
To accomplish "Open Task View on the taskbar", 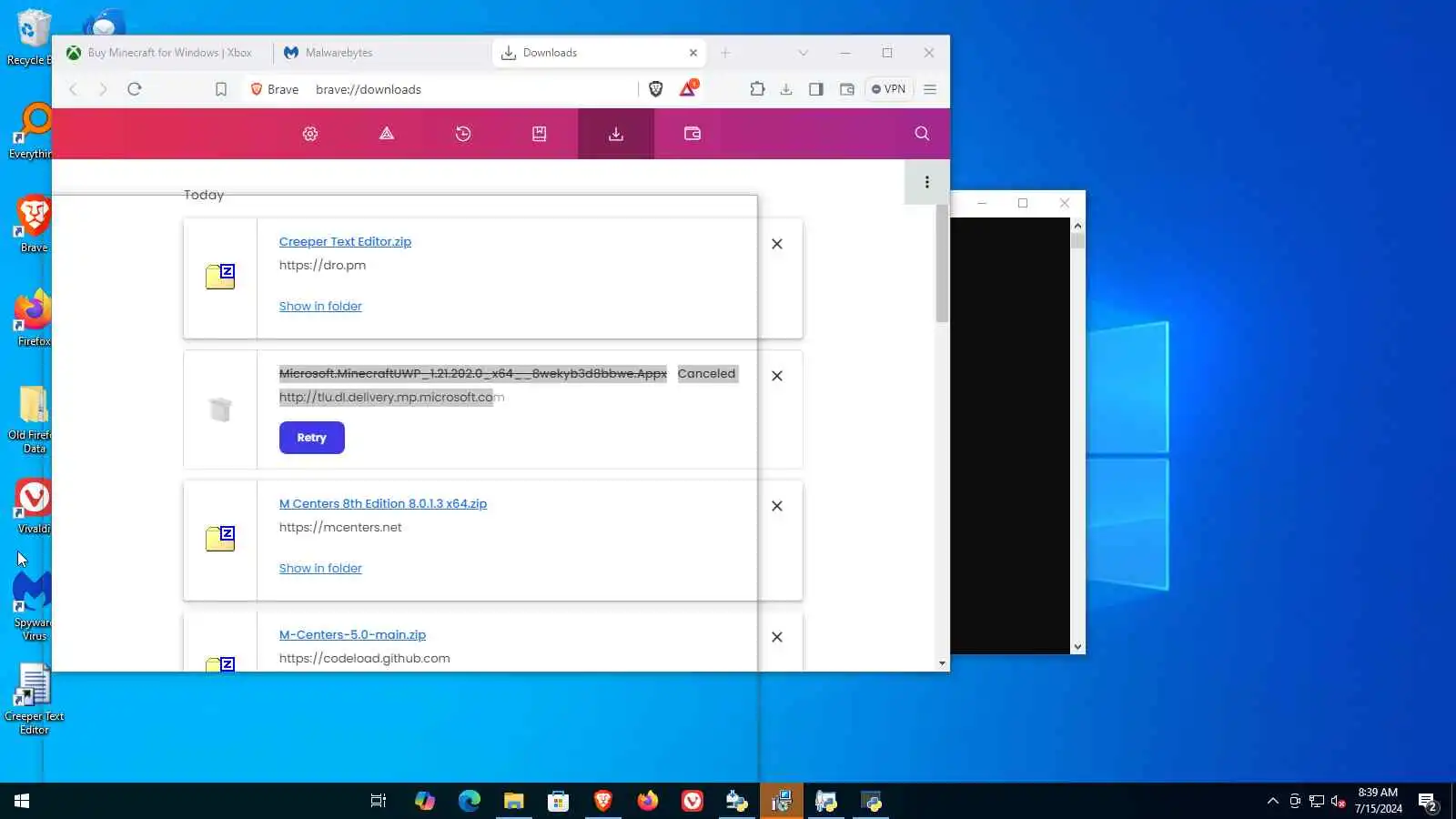I will tap(379, 801).
